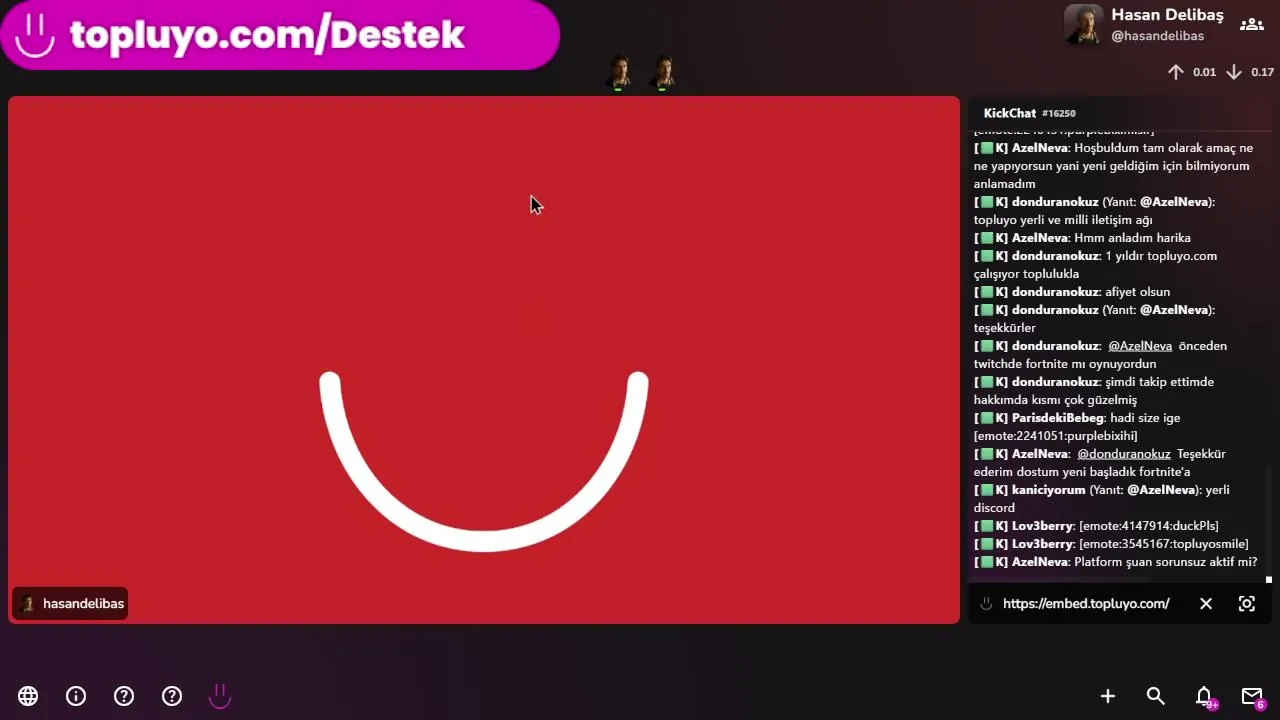Image resolution: width=1280 pixels, height=720 pixels.
Task: Click the message 'Platform şuan sorunsuz aktif mi?'
Action: click(x=1165, y=562)
